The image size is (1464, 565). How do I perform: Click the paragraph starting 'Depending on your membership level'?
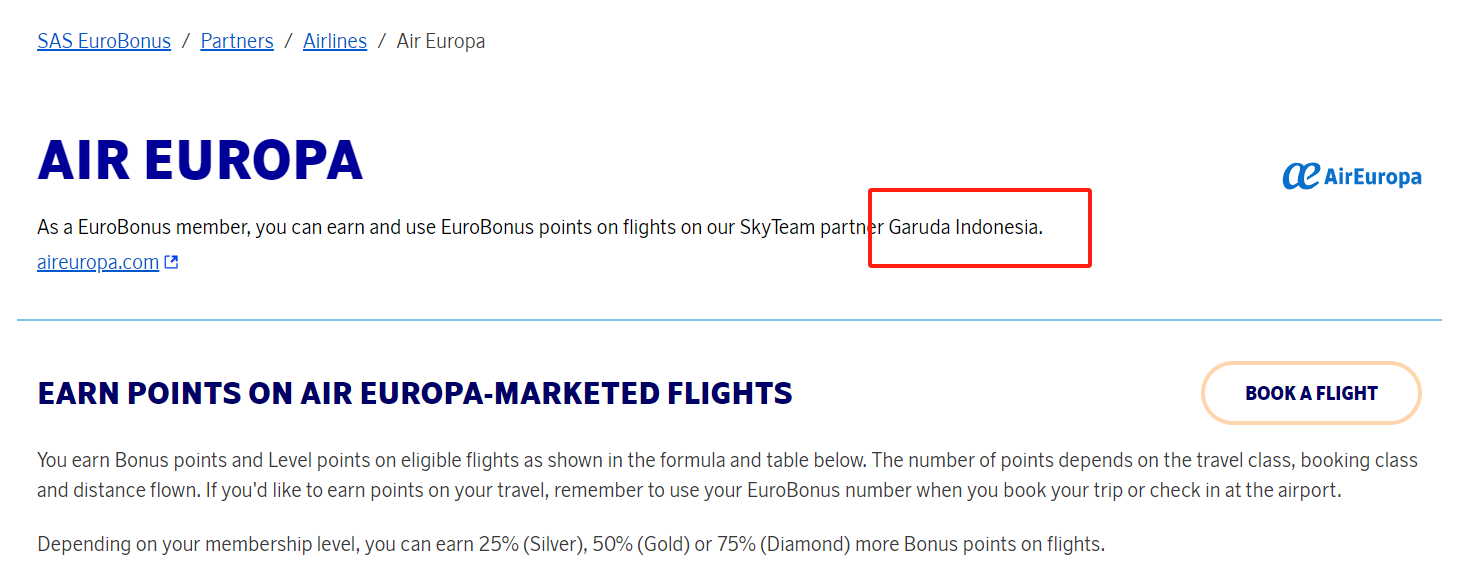(x=570, y=545)
